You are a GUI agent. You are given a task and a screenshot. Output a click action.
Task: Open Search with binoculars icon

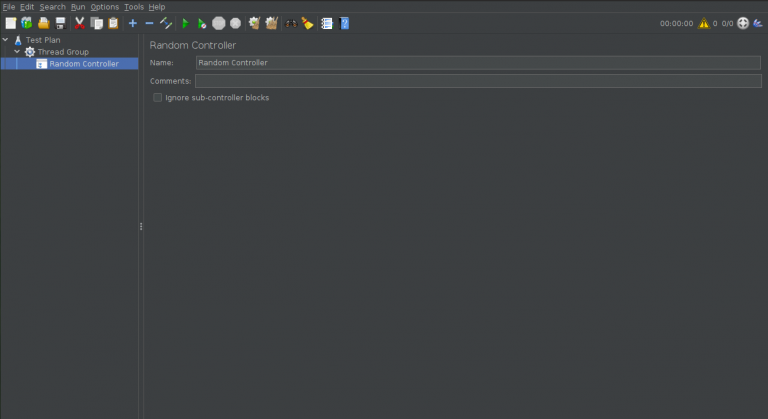(291, 23)
